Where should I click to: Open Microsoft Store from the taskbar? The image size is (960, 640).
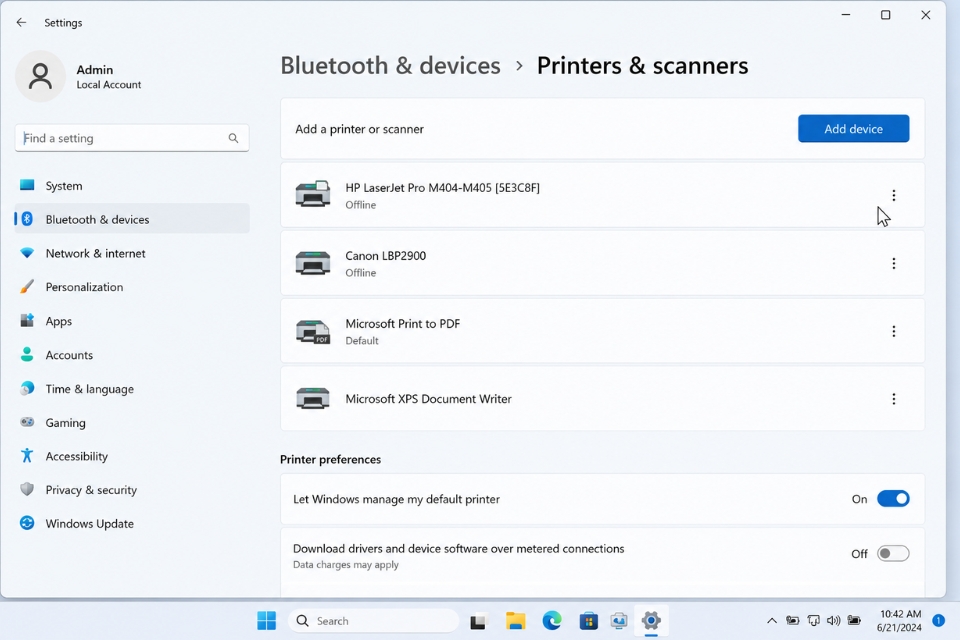point(588,620)
